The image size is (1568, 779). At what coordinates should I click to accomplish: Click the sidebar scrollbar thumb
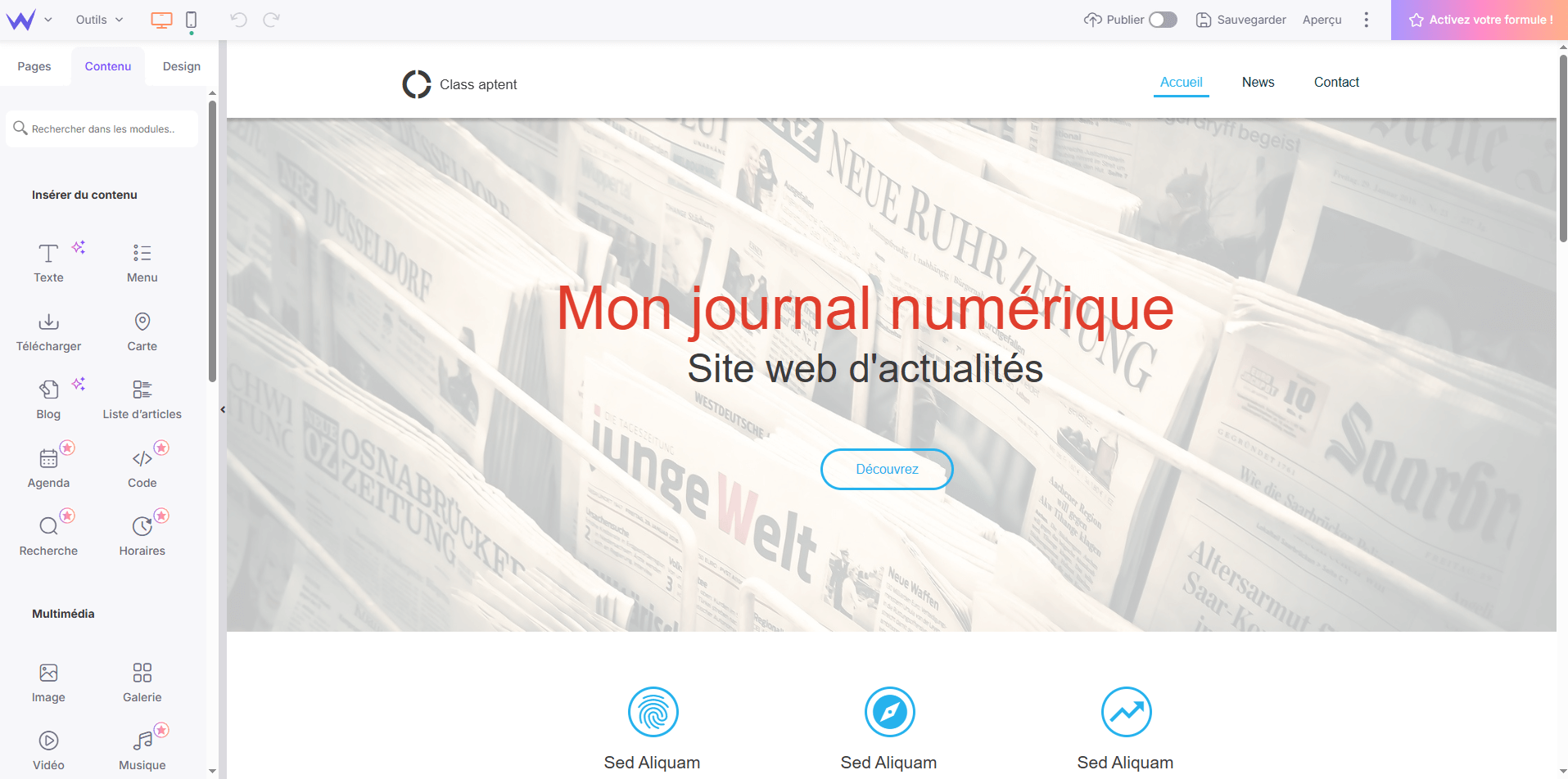coord(212,241)
